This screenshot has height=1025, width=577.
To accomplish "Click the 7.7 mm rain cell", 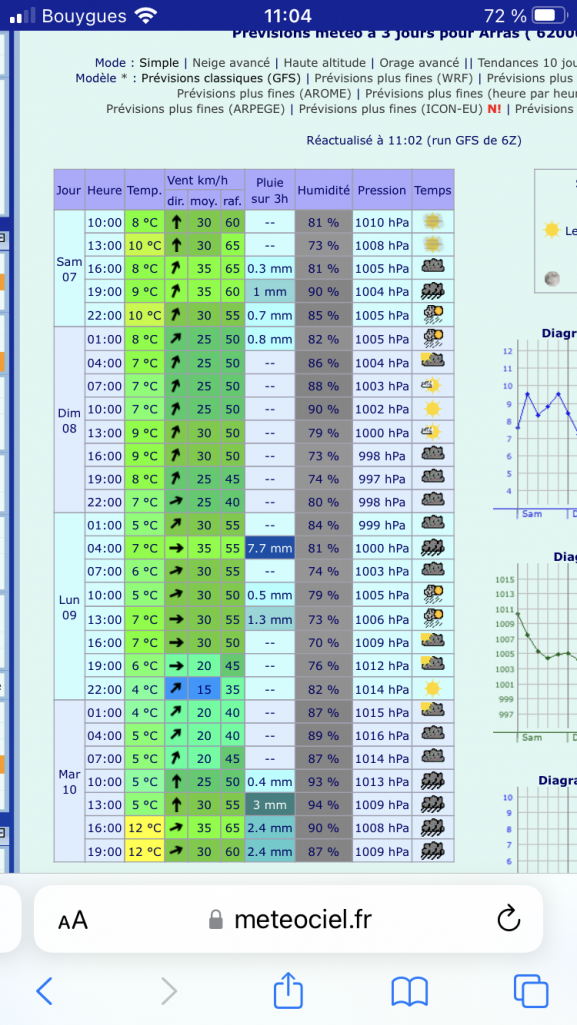I will click(270, 548).
